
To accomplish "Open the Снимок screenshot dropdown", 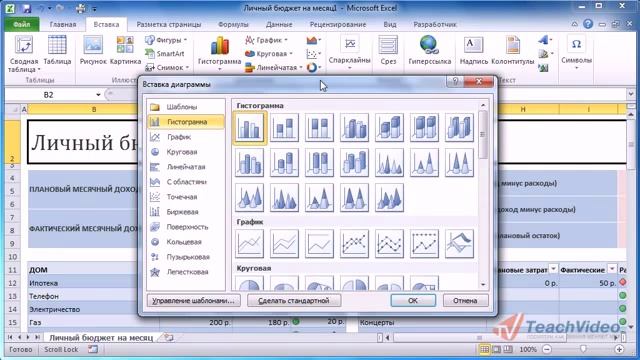I will 167,67.
